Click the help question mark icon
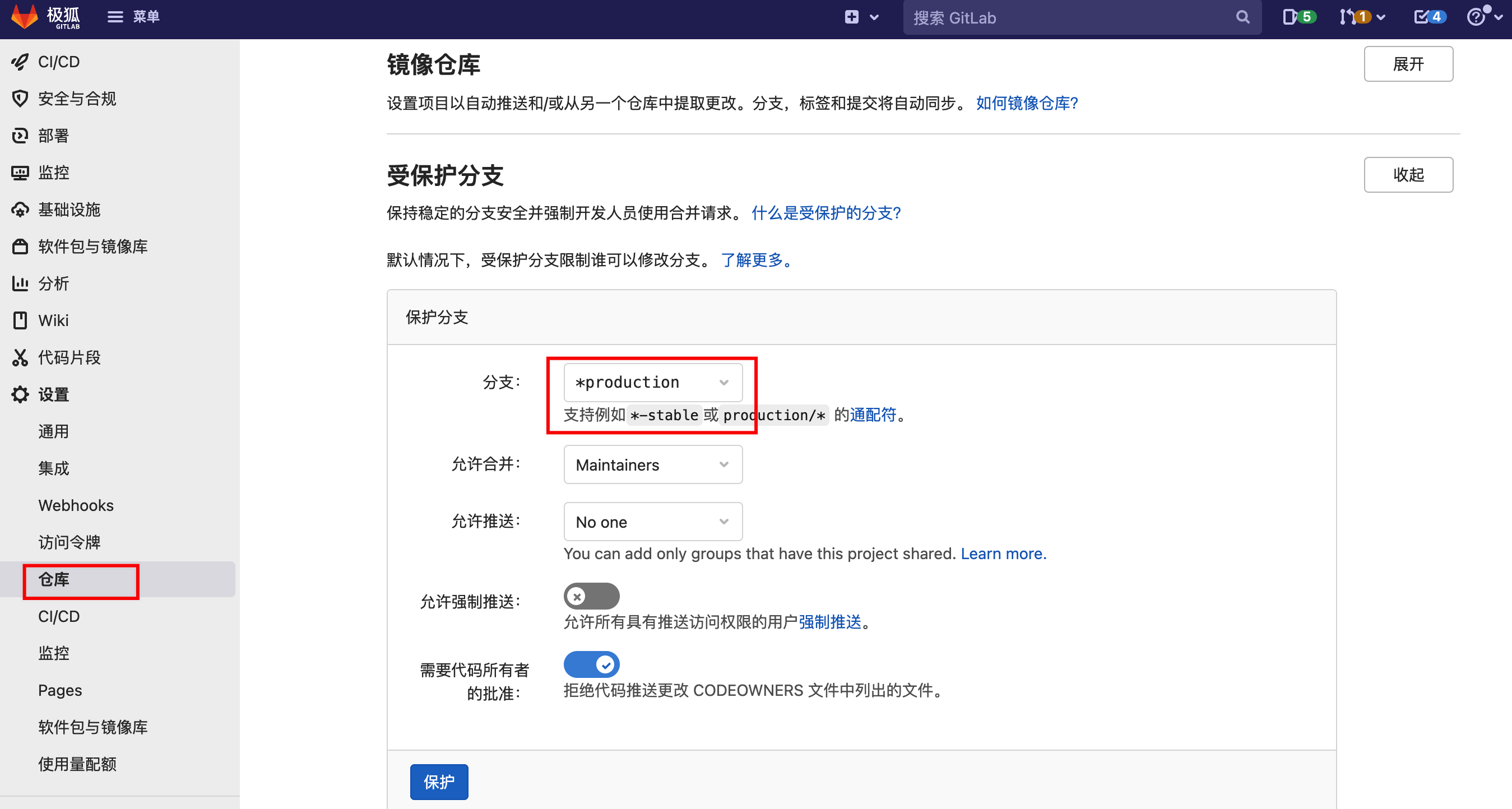 1476,17
